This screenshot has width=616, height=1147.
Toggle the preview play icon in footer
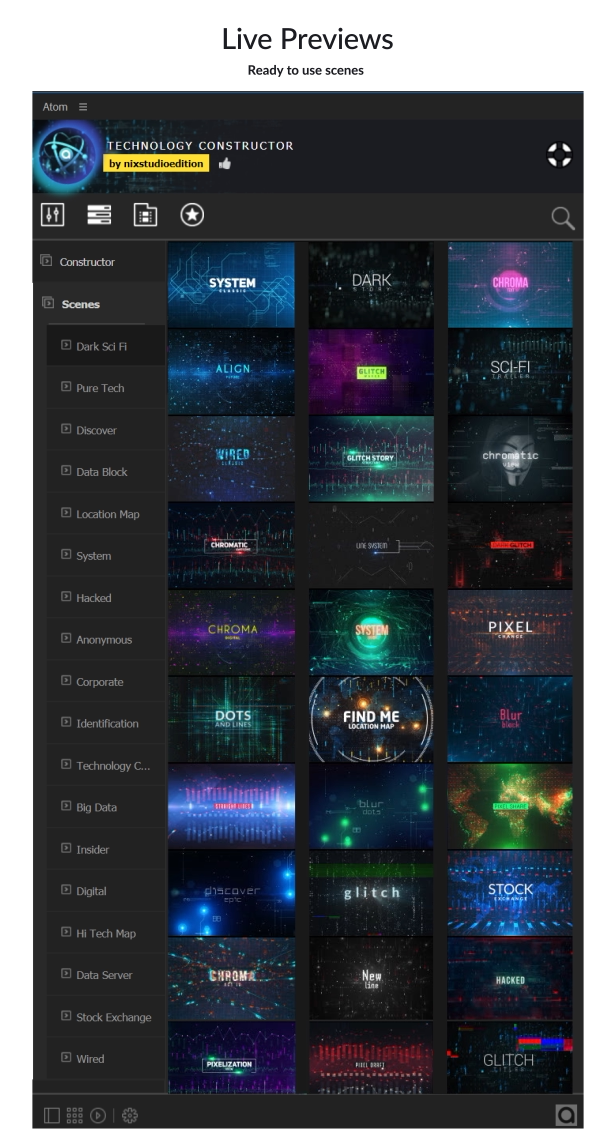pos(98,1115)
